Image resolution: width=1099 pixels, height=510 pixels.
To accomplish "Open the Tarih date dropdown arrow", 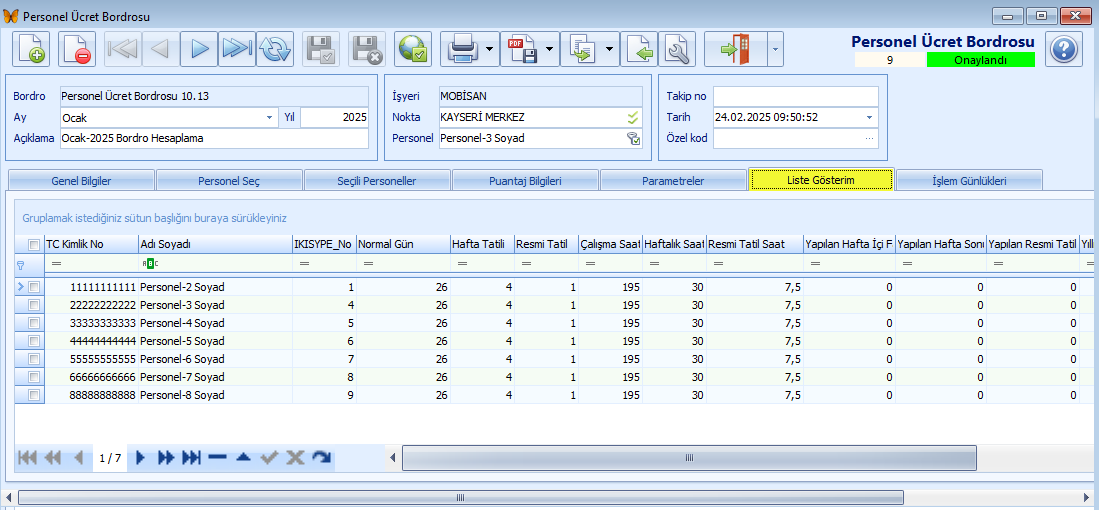I will click(870, 118).
